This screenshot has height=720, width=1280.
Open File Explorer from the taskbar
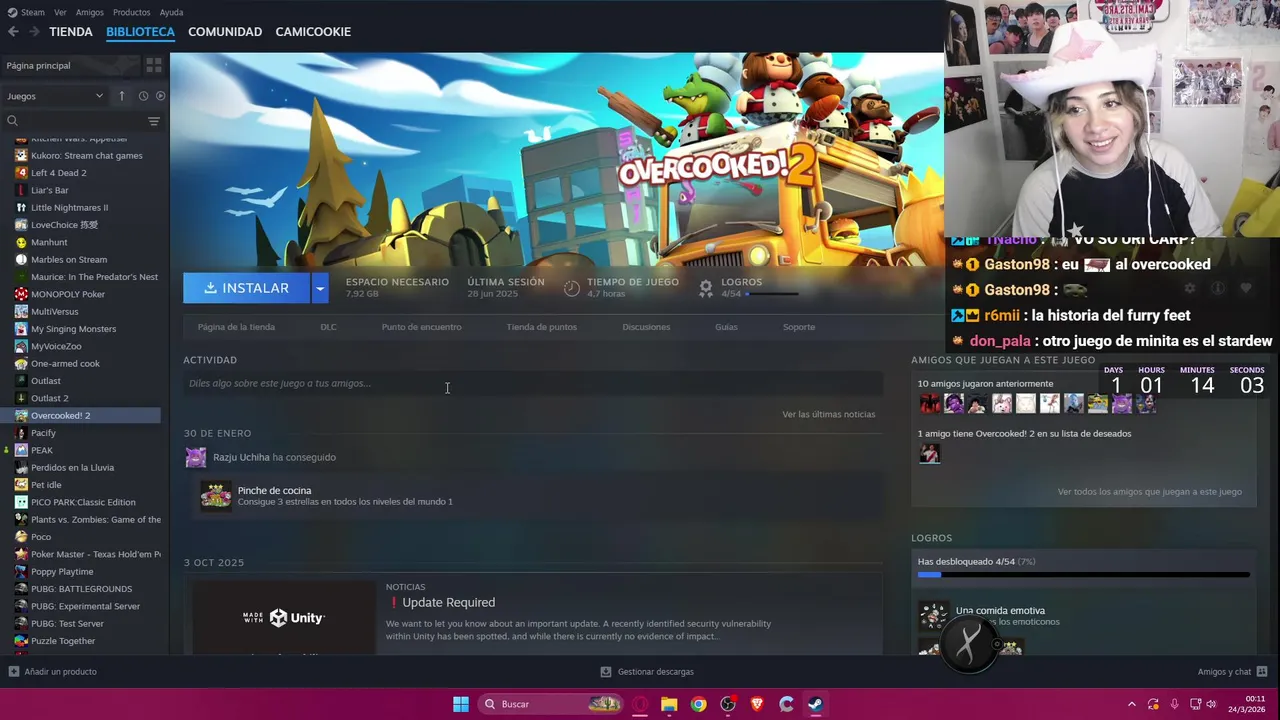click(x=669, y=704)
